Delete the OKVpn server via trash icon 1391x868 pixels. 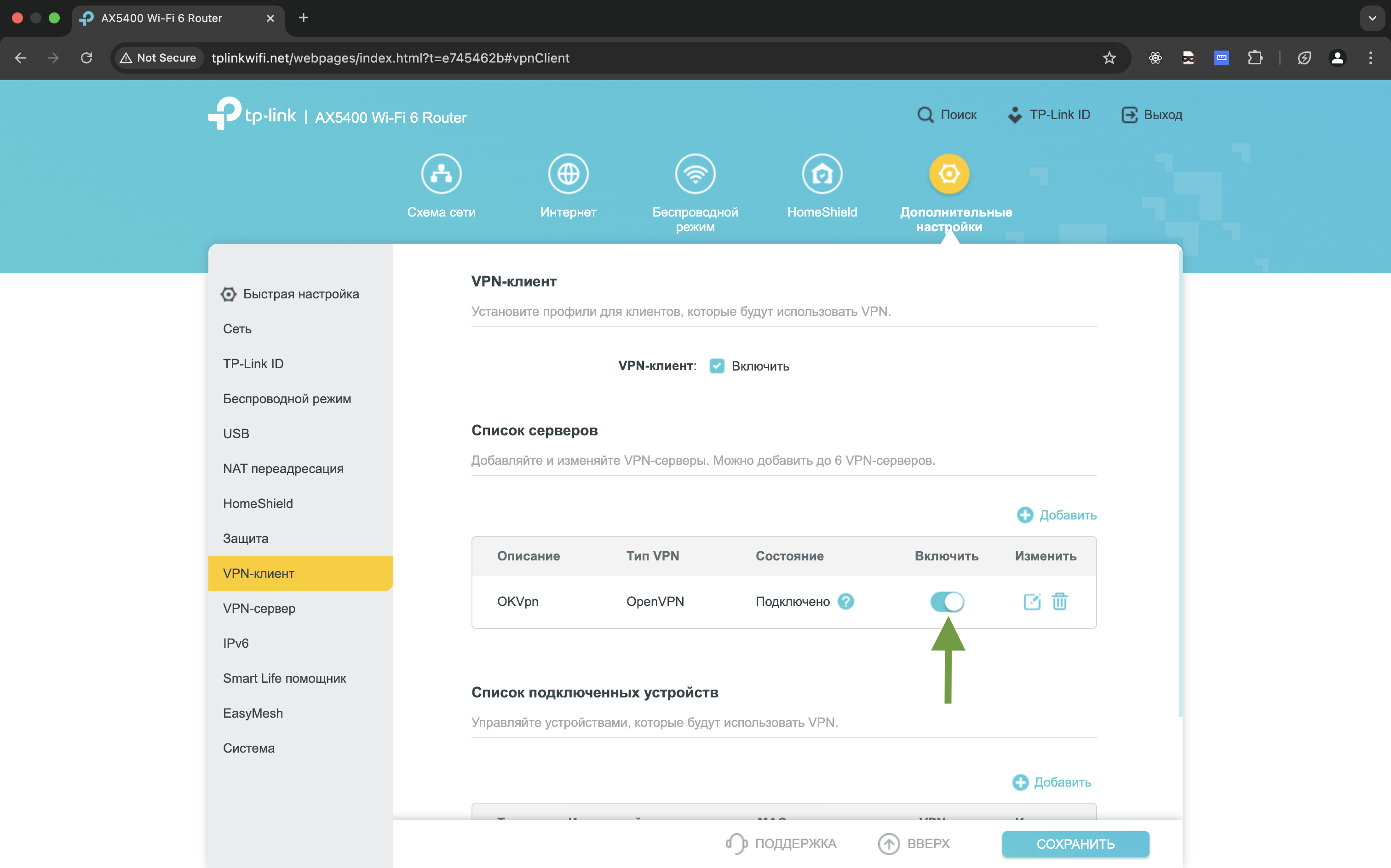[x=1060, y=602]
